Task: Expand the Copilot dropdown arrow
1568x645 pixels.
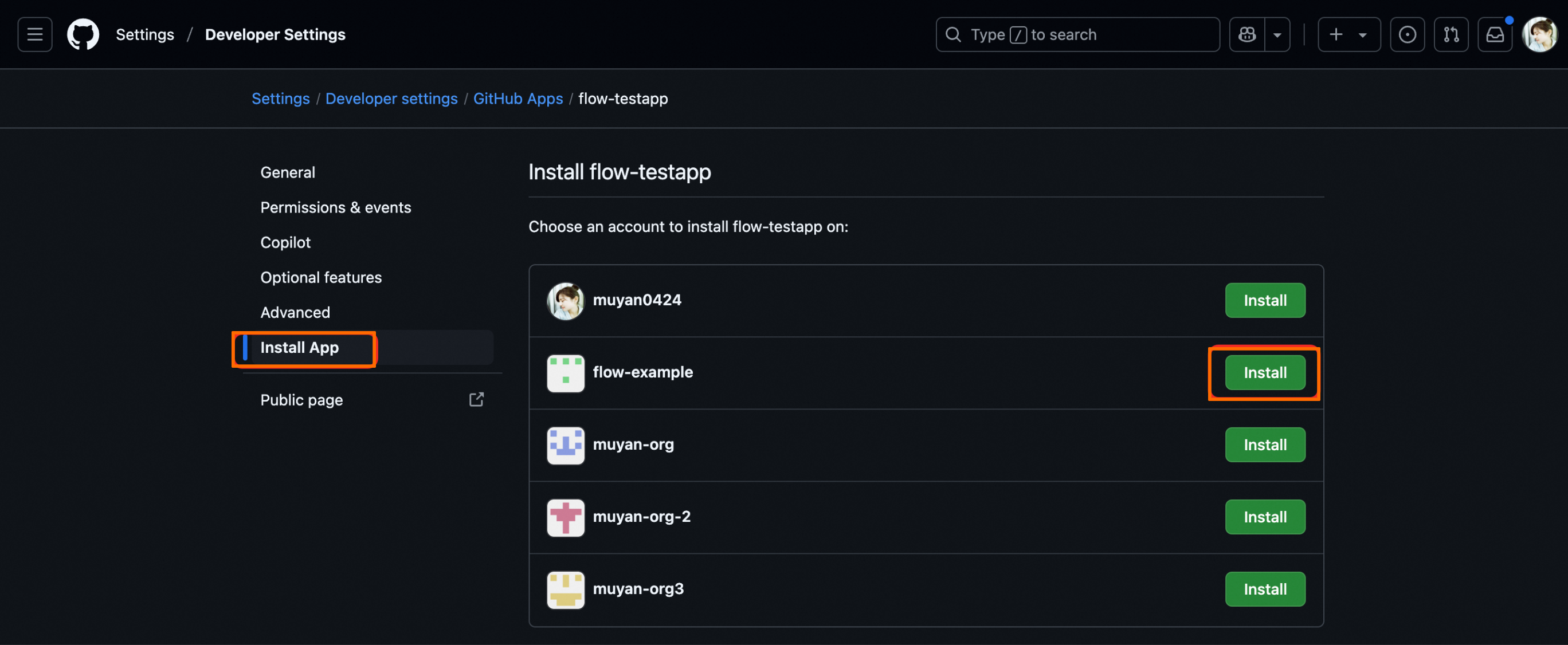Action: [1277, 35]
